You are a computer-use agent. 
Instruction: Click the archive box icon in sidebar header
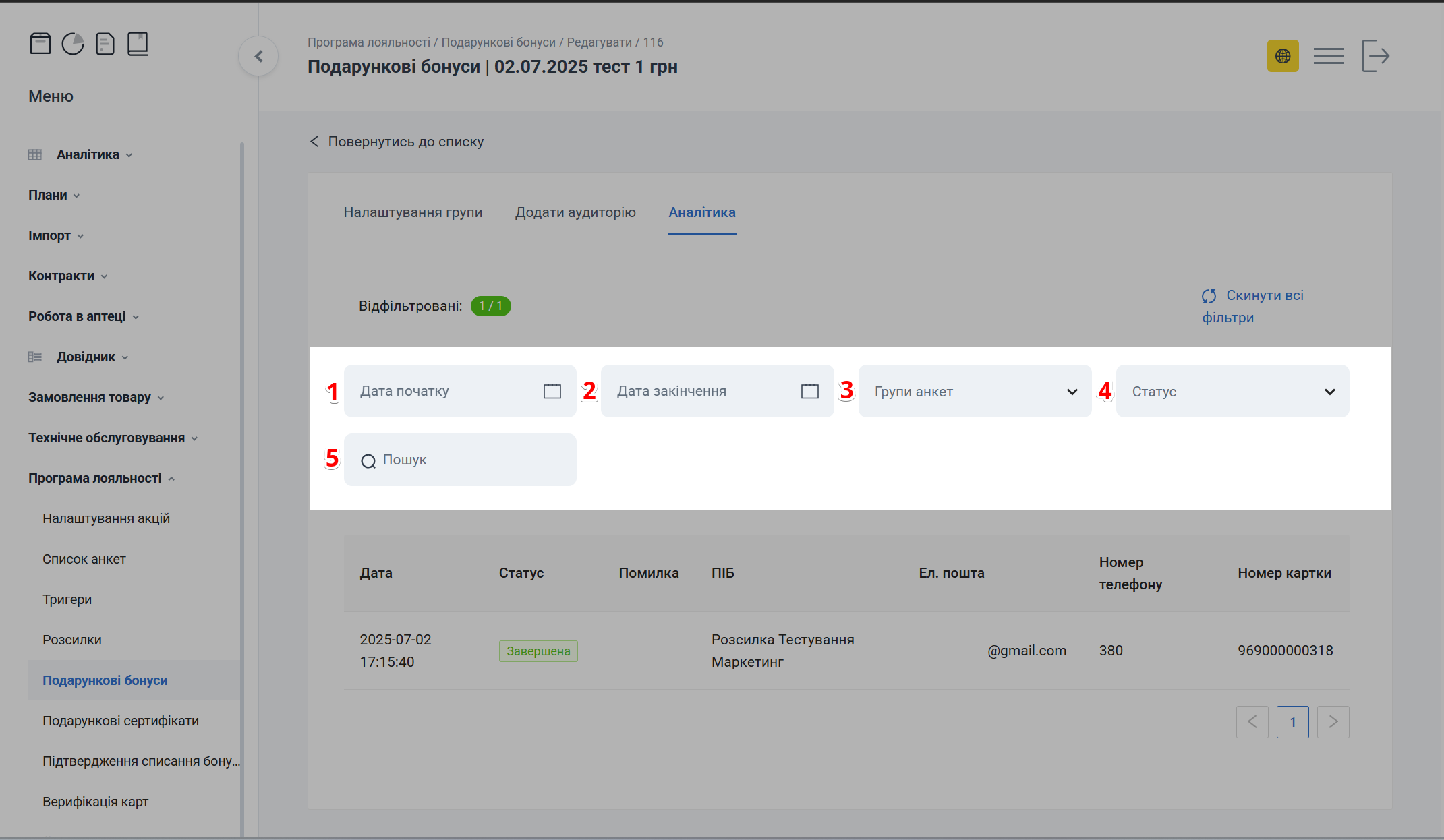coord(40,44)
